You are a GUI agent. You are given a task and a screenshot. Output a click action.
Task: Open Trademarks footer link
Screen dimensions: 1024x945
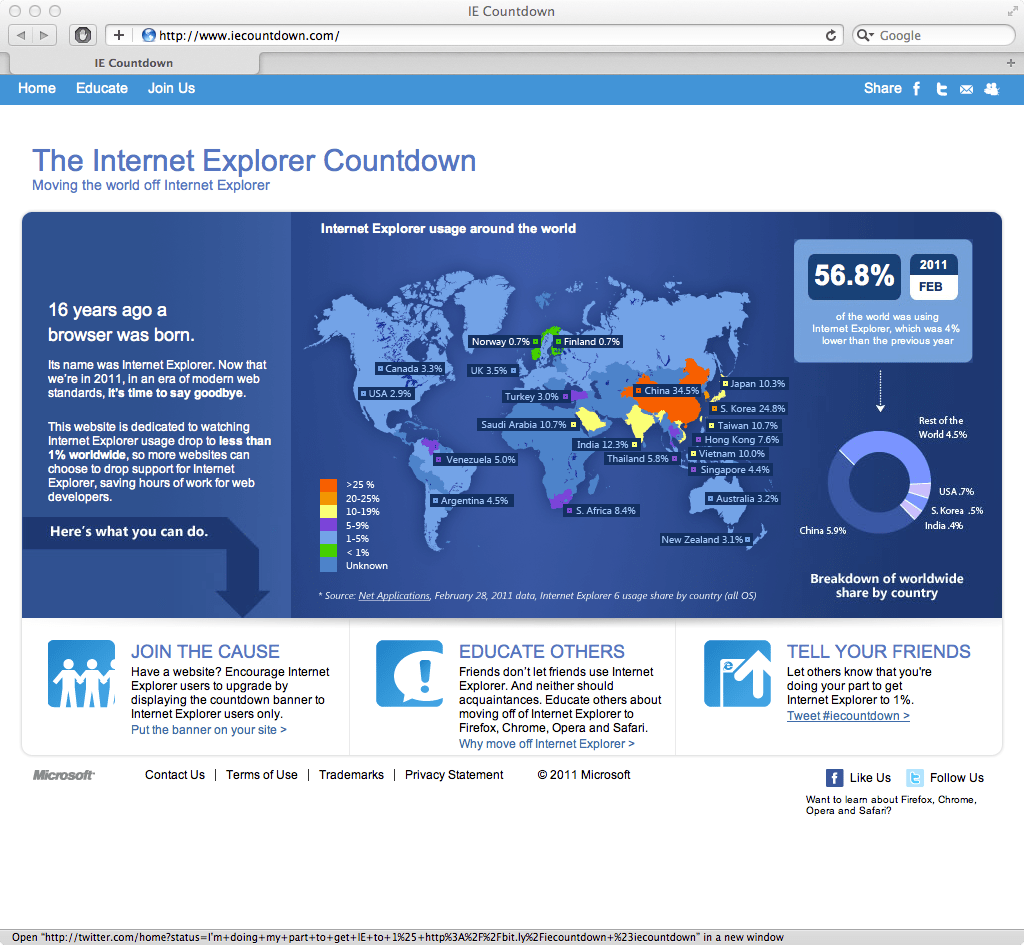click(351, 775)
